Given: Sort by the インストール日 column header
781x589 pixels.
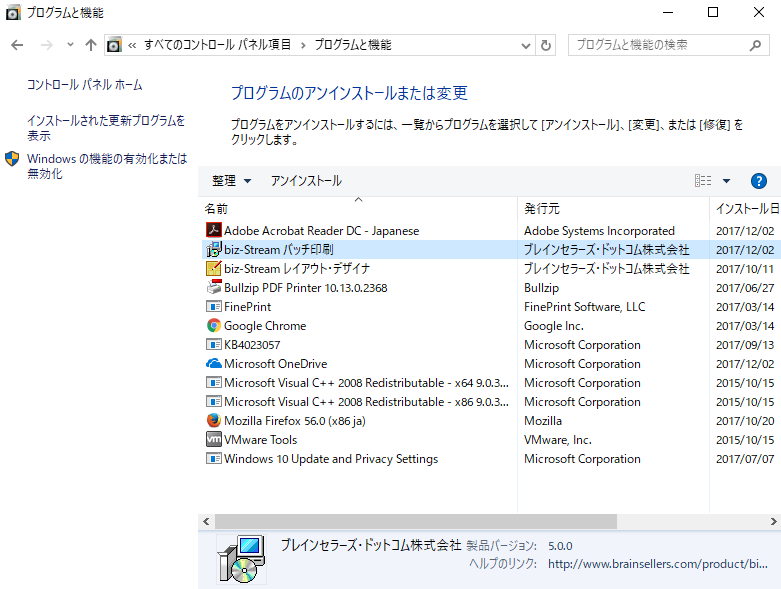Looking at the screenshot, I should pyautogui.click(x=748, y=209).
